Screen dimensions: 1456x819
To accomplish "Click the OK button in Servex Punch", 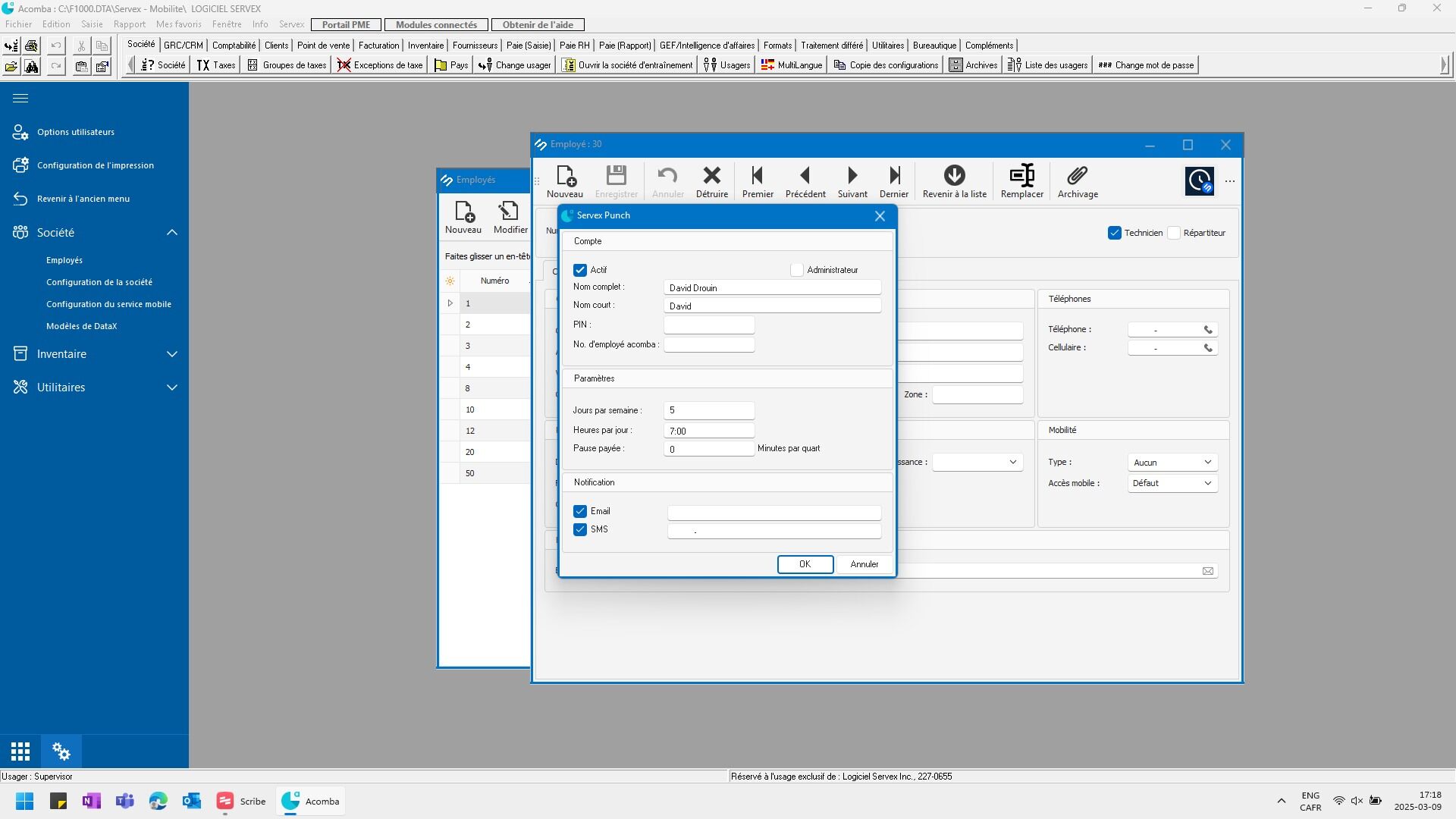I will [x=805, y=564].
